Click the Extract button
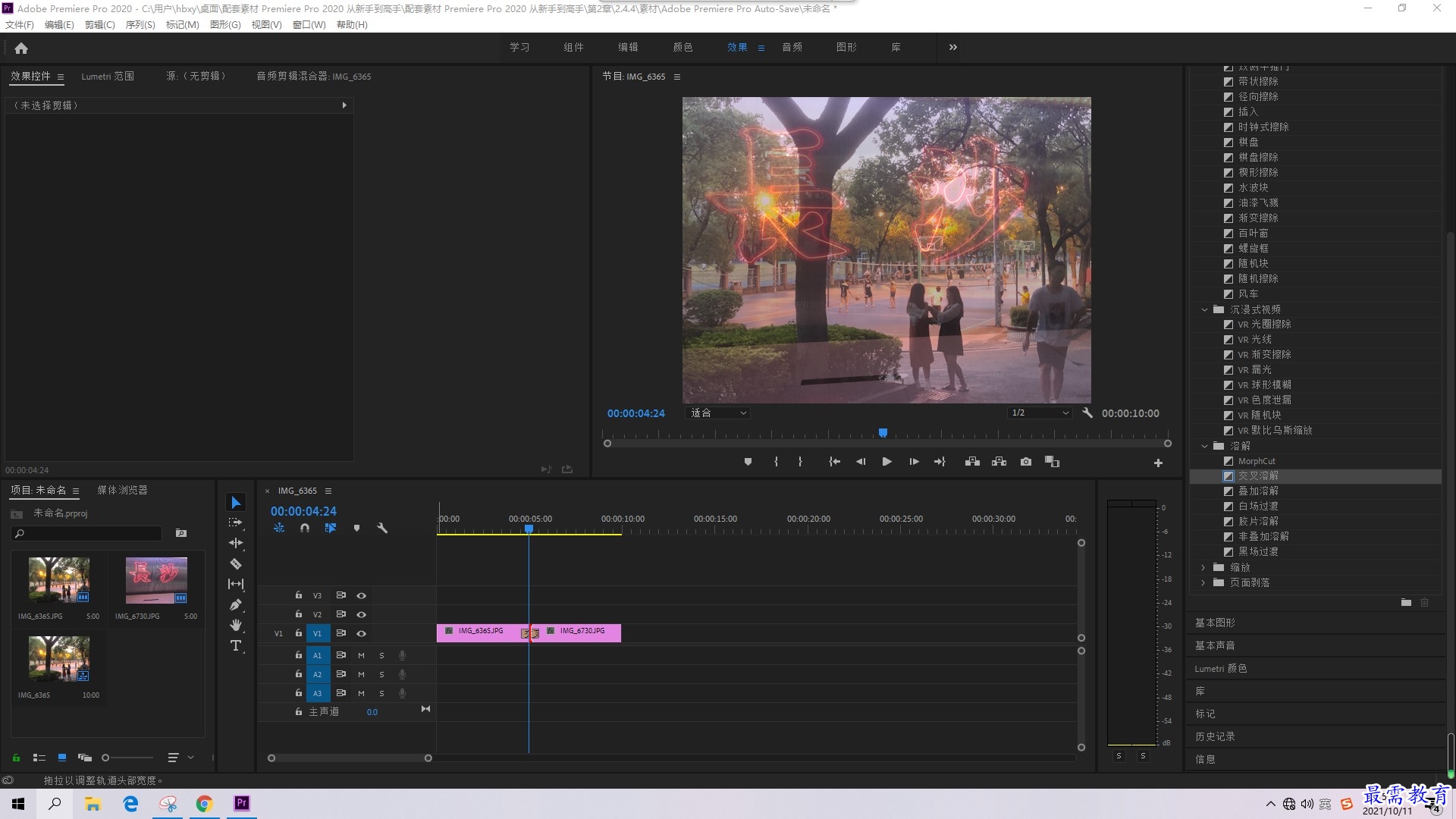The width and height of the screenshot is (1456, 819). point(999,462)
